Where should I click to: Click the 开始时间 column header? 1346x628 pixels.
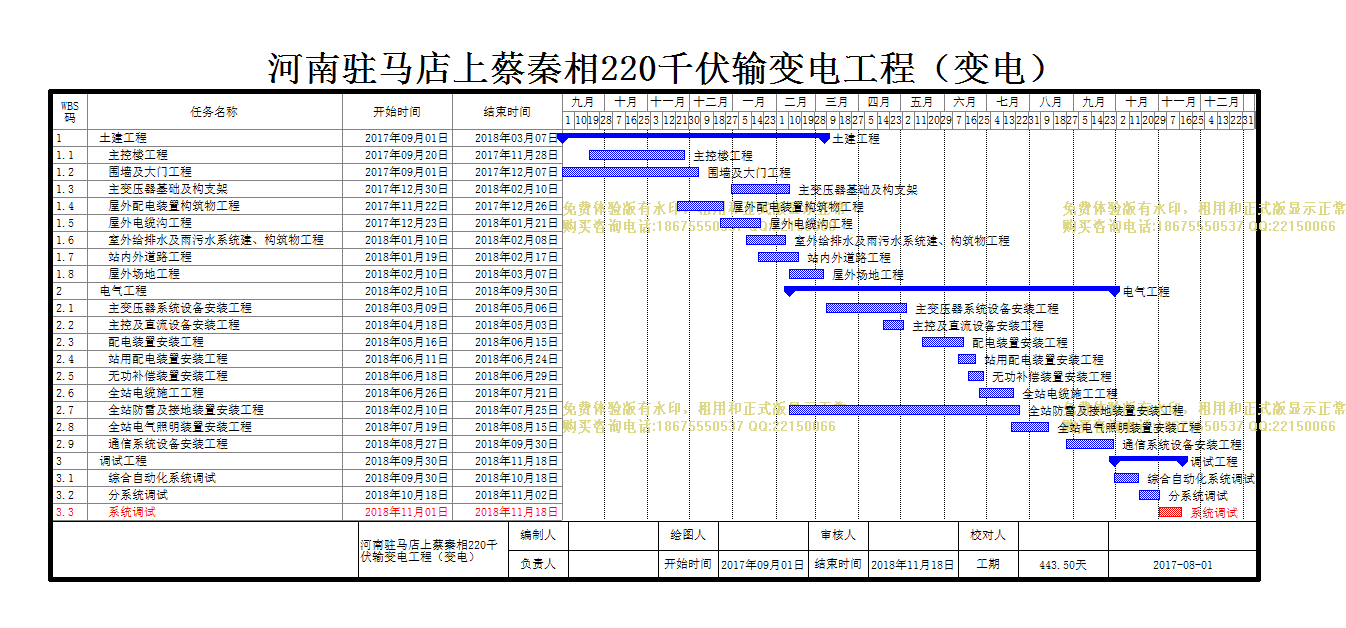click(397, 112)
